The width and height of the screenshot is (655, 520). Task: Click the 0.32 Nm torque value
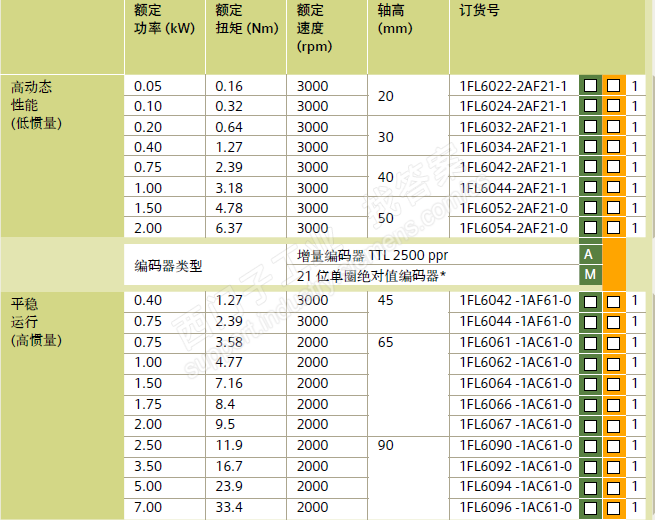point(229,107)
